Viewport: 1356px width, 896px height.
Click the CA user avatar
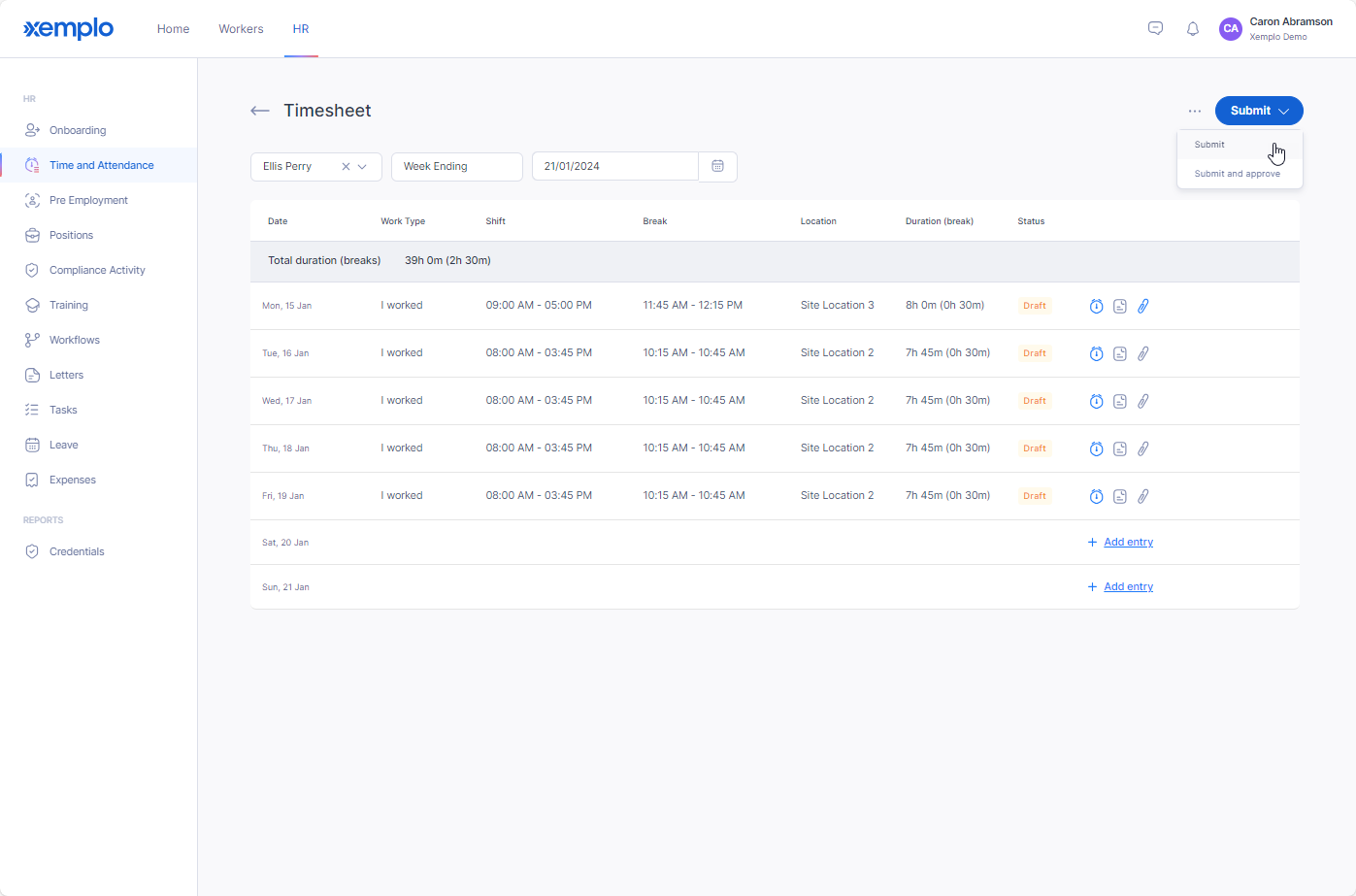click(1231, 28)
